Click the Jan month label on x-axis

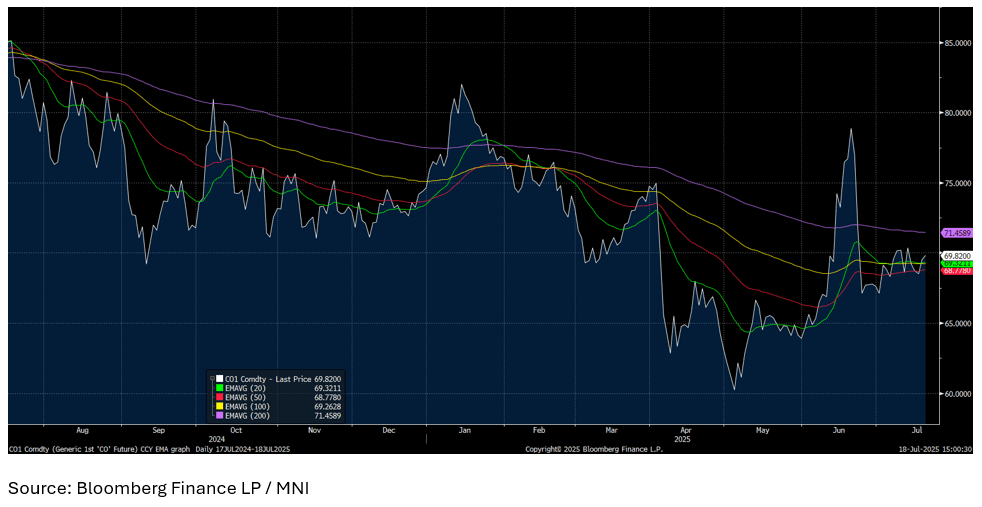464,430
